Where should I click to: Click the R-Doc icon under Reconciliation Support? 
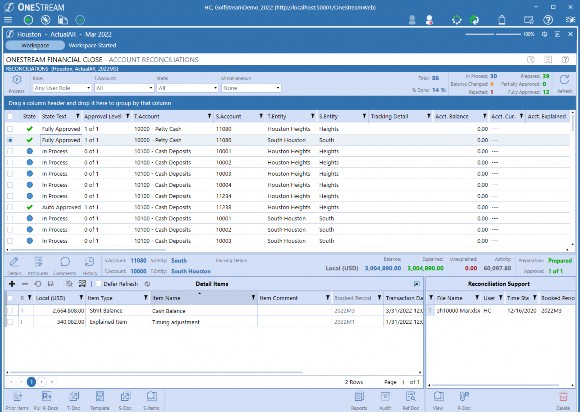coord(464,396)
